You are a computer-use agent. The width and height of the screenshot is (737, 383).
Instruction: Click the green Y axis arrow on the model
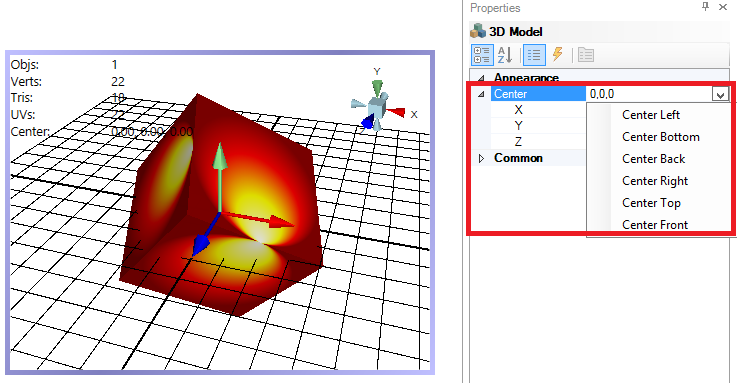[220, 177]
